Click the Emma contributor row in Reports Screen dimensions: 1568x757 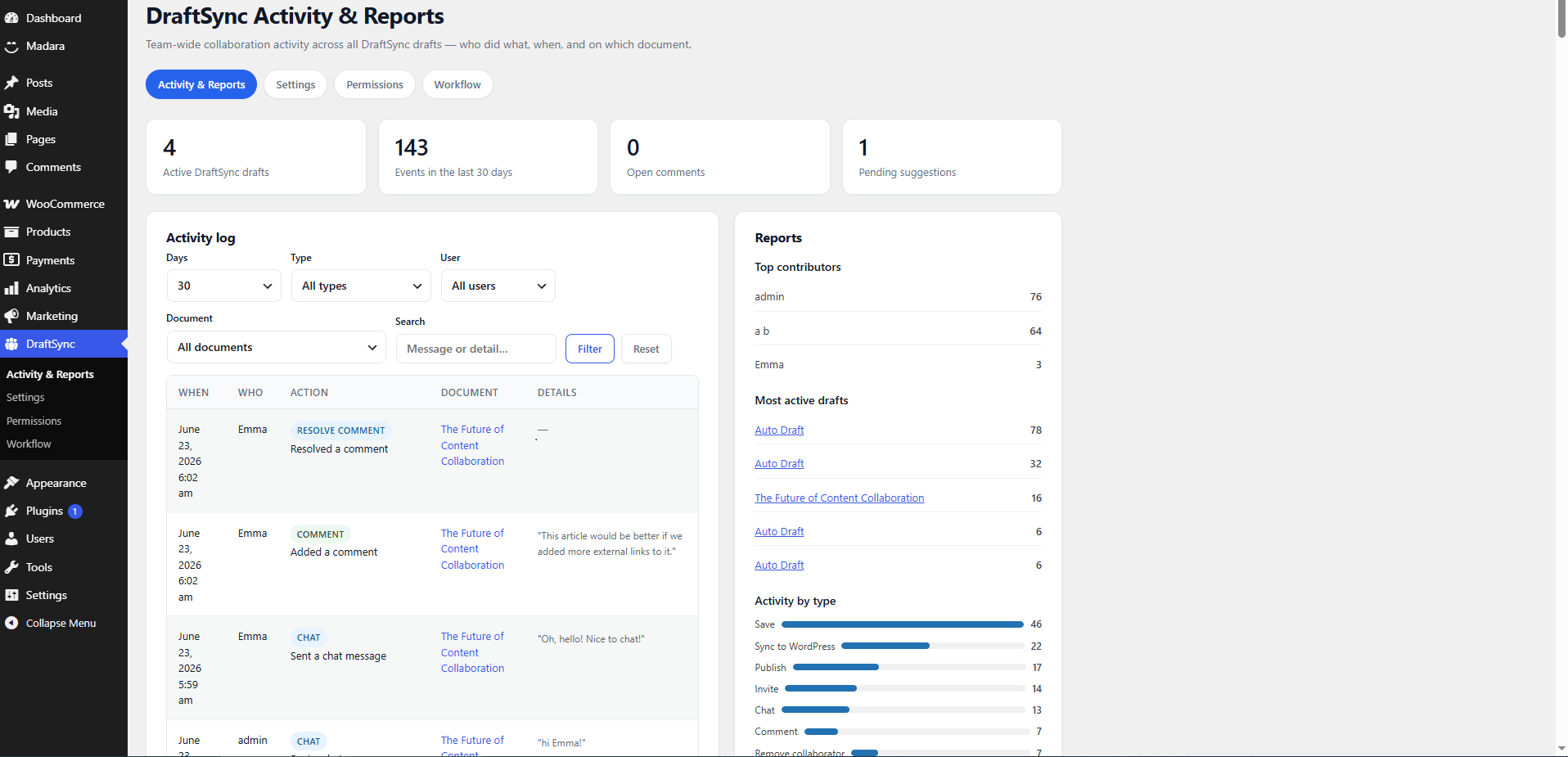click(898, 365)
